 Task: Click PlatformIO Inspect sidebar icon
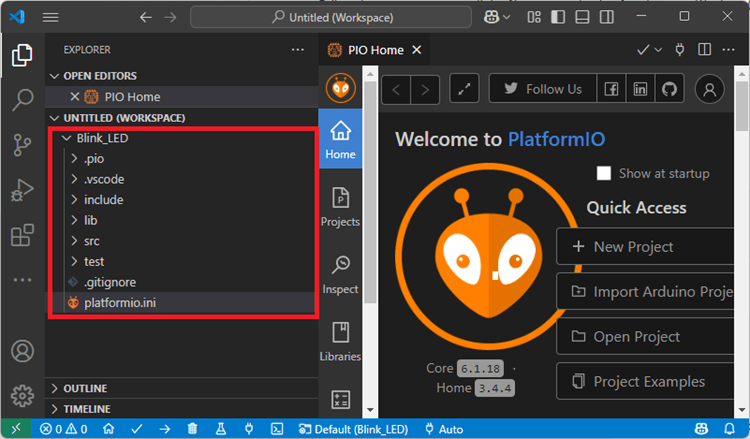click(340, 274)
